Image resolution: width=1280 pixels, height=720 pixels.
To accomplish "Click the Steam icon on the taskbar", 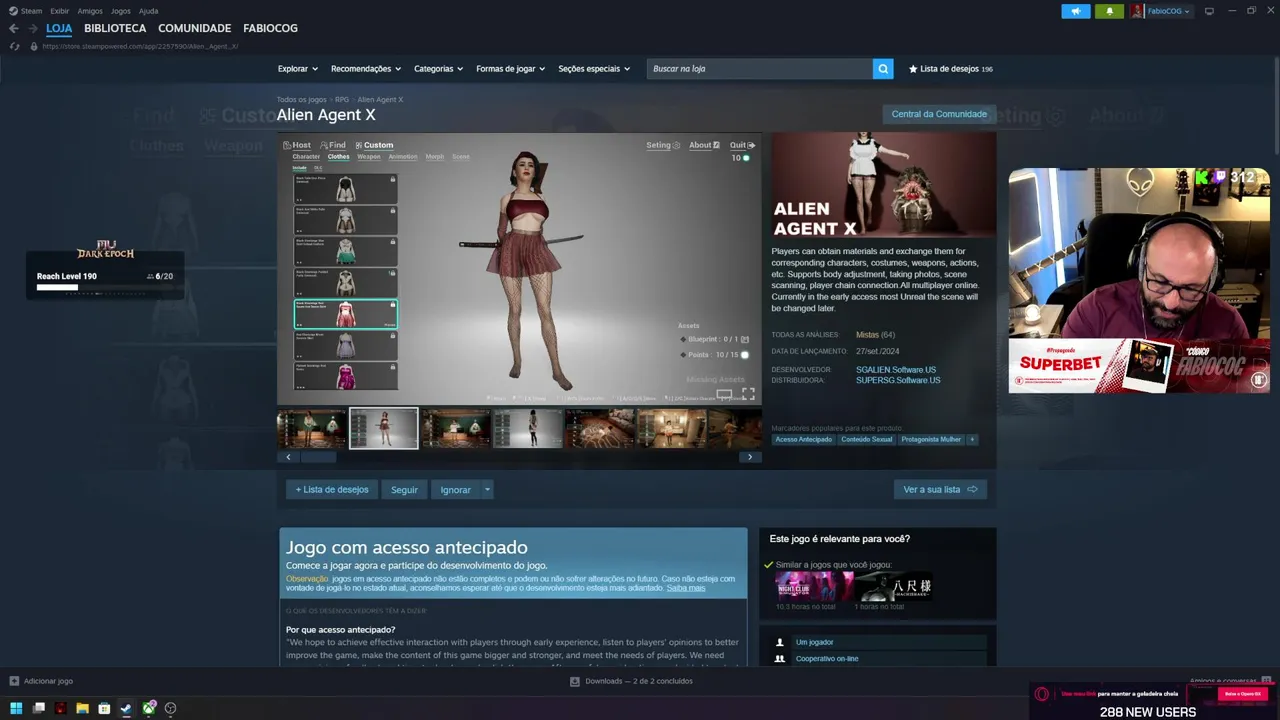I will pos(126,708).
